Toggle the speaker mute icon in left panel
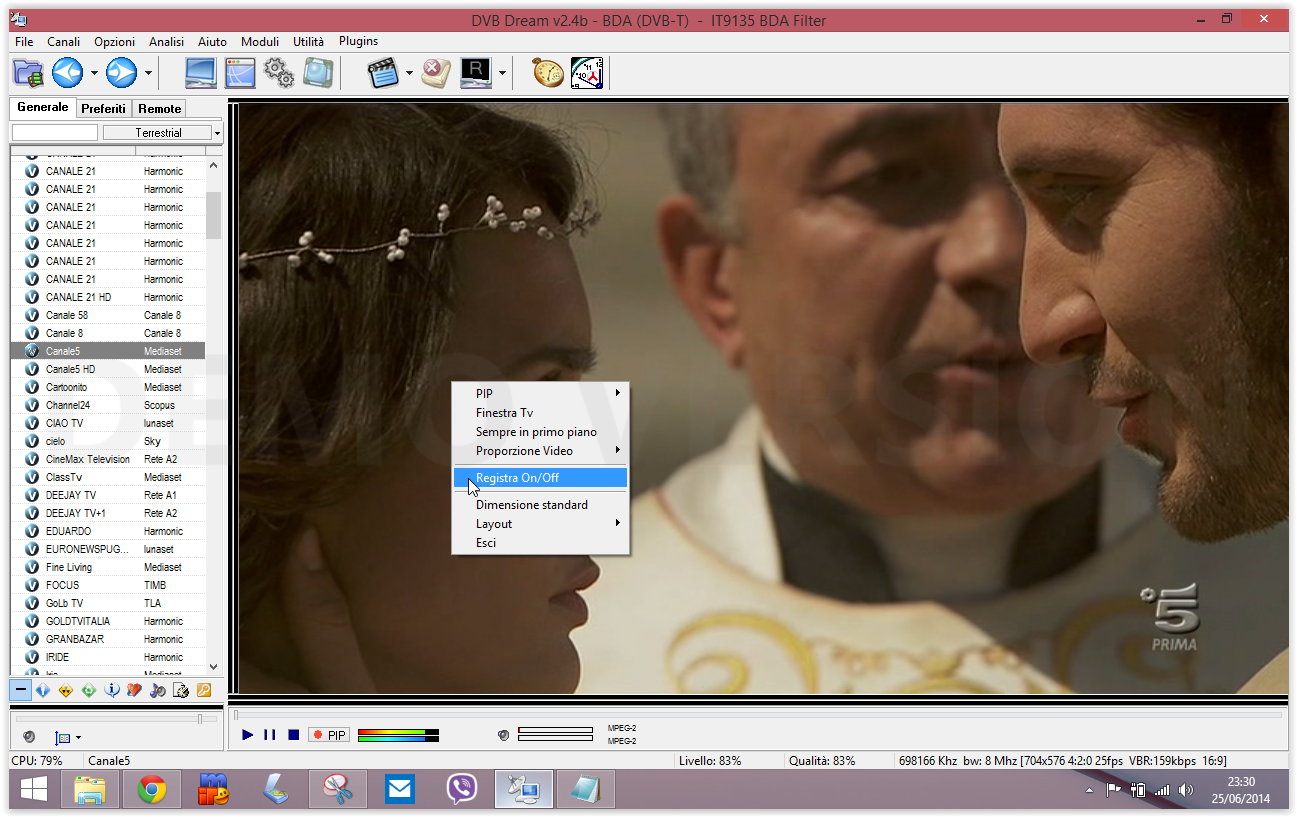1297x817 pixels. coord(28,737)
